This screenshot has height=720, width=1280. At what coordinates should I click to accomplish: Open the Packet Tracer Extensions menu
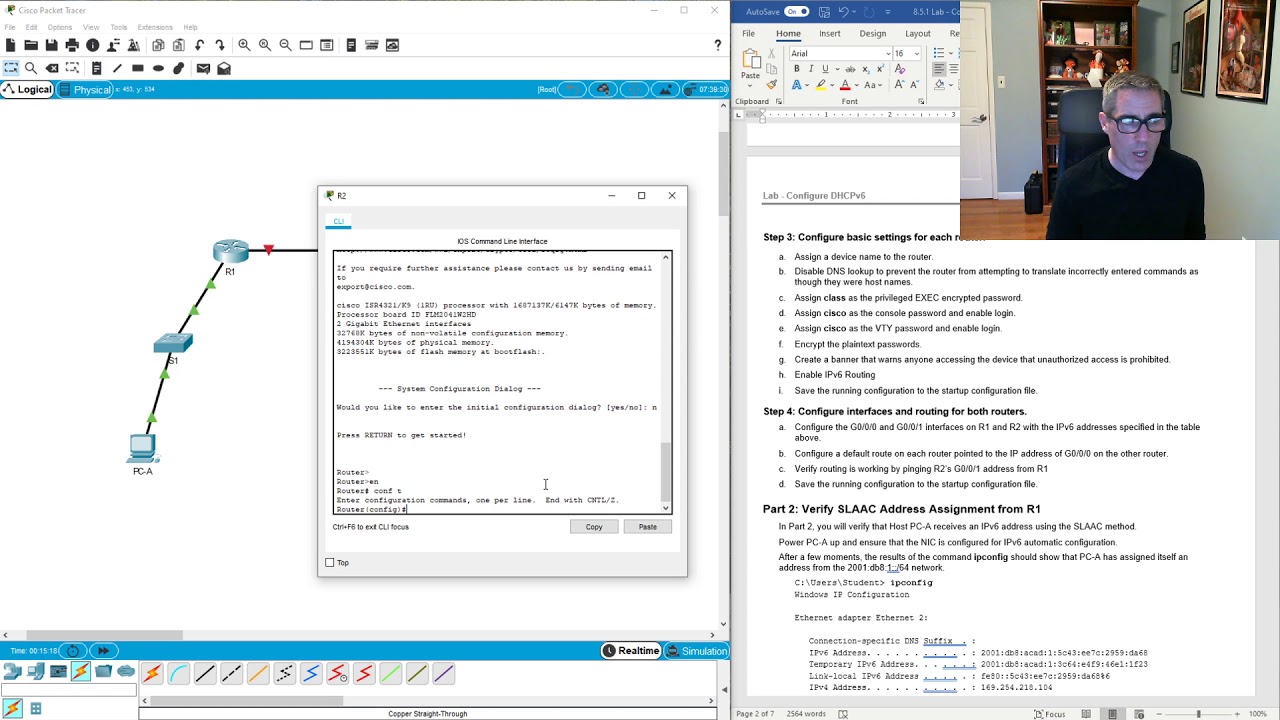[x=155, y=27]
